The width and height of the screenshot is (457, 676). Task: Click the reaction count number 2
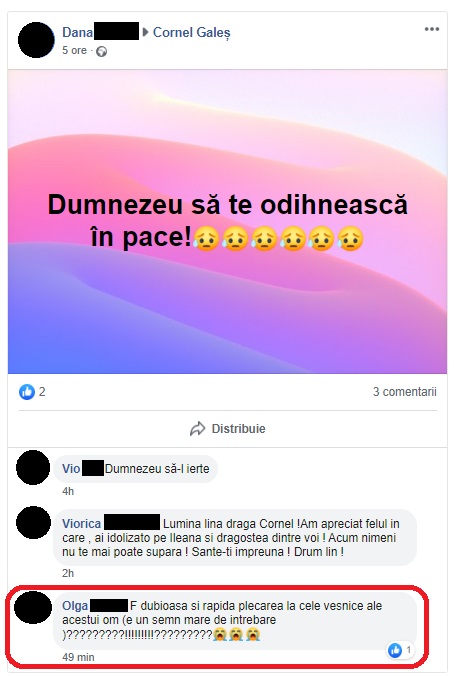[42, 392]
